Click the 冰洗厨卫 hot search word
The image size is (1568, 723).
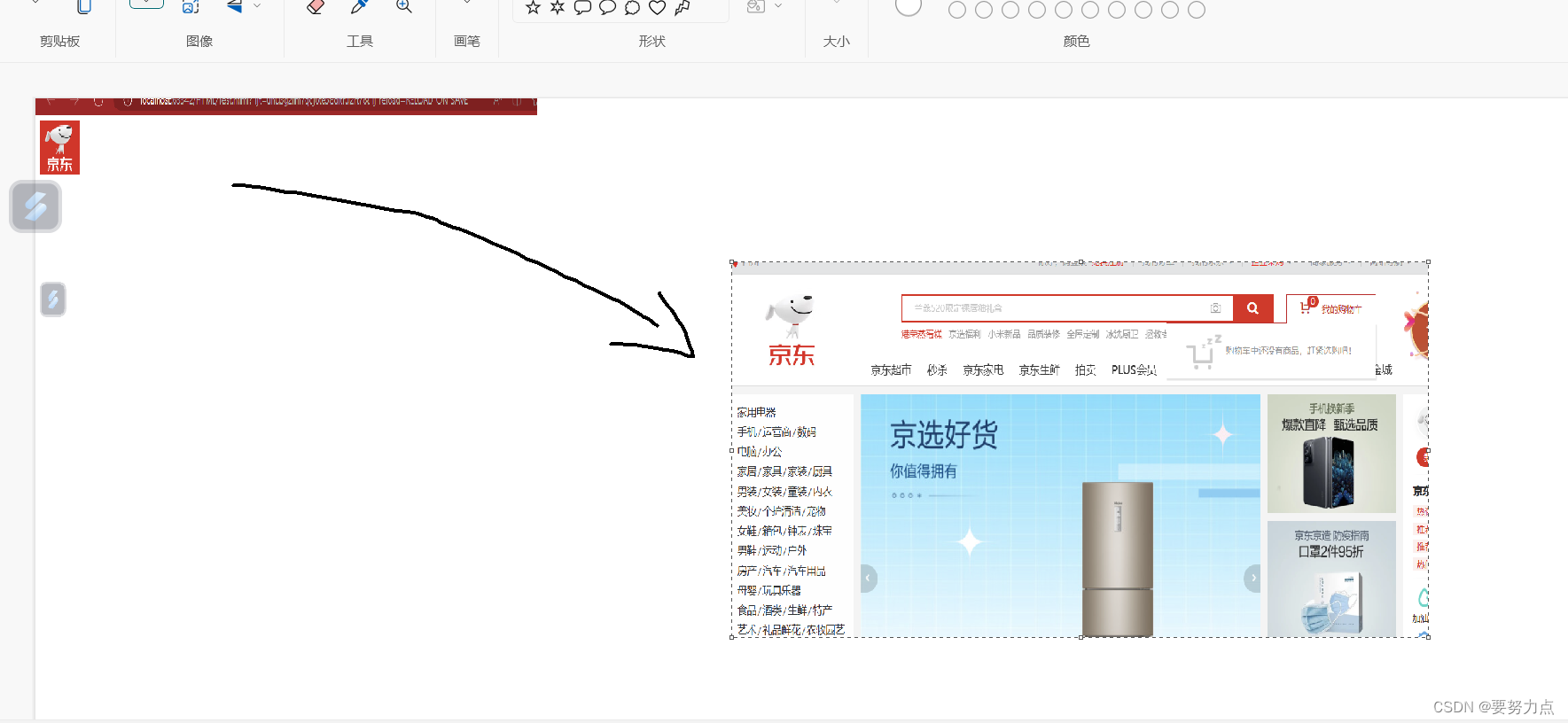1122,334
